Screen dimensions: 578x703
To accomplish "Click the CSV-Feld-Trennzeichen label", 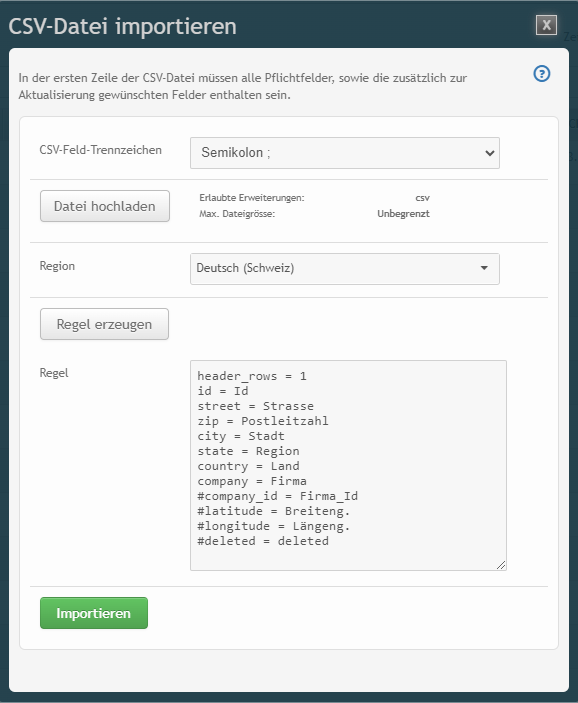I will 100,150.
